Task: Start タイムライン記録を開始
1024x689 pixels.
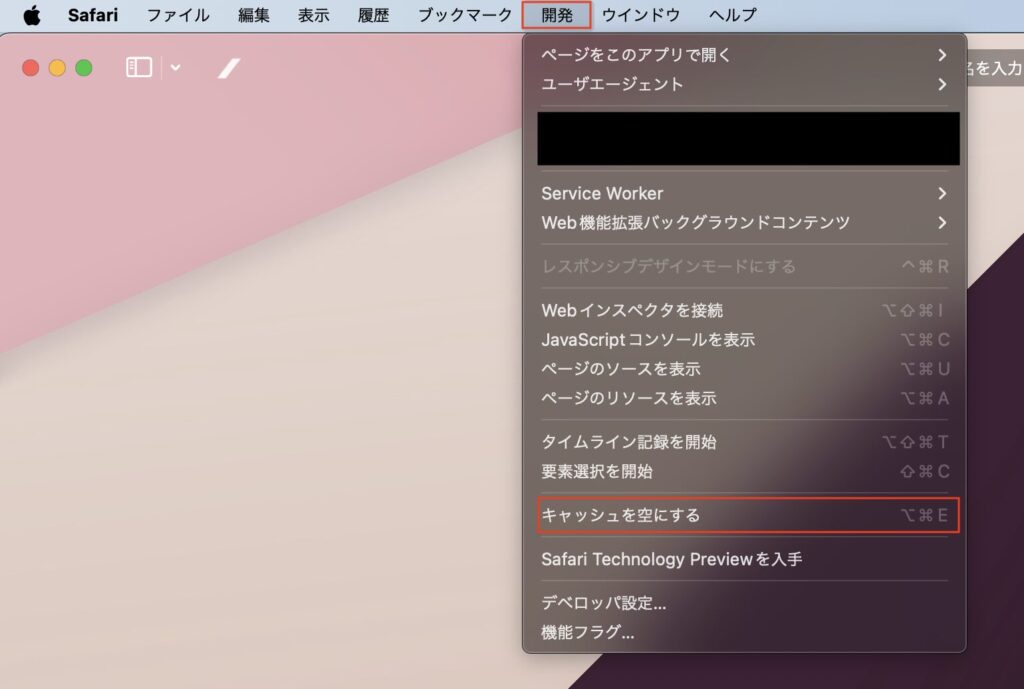Action: click(629, 442)
